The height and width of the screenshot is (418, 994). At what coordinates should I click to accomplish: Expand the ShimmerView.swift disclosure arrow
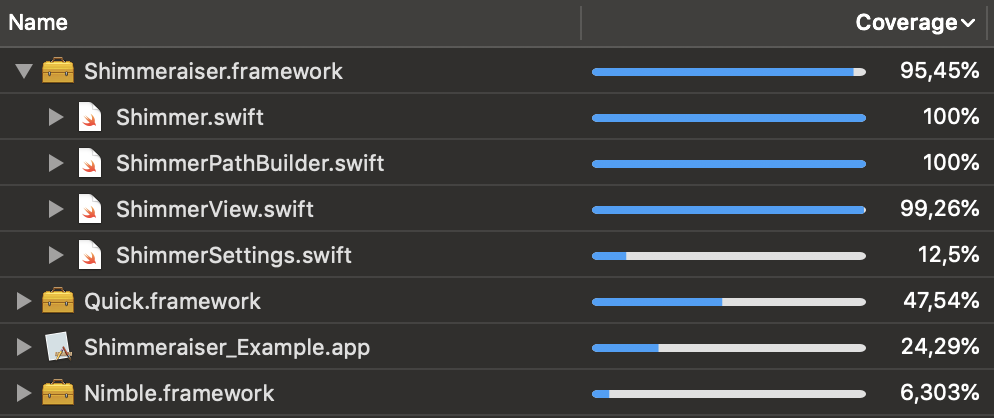tap(56, 210)
